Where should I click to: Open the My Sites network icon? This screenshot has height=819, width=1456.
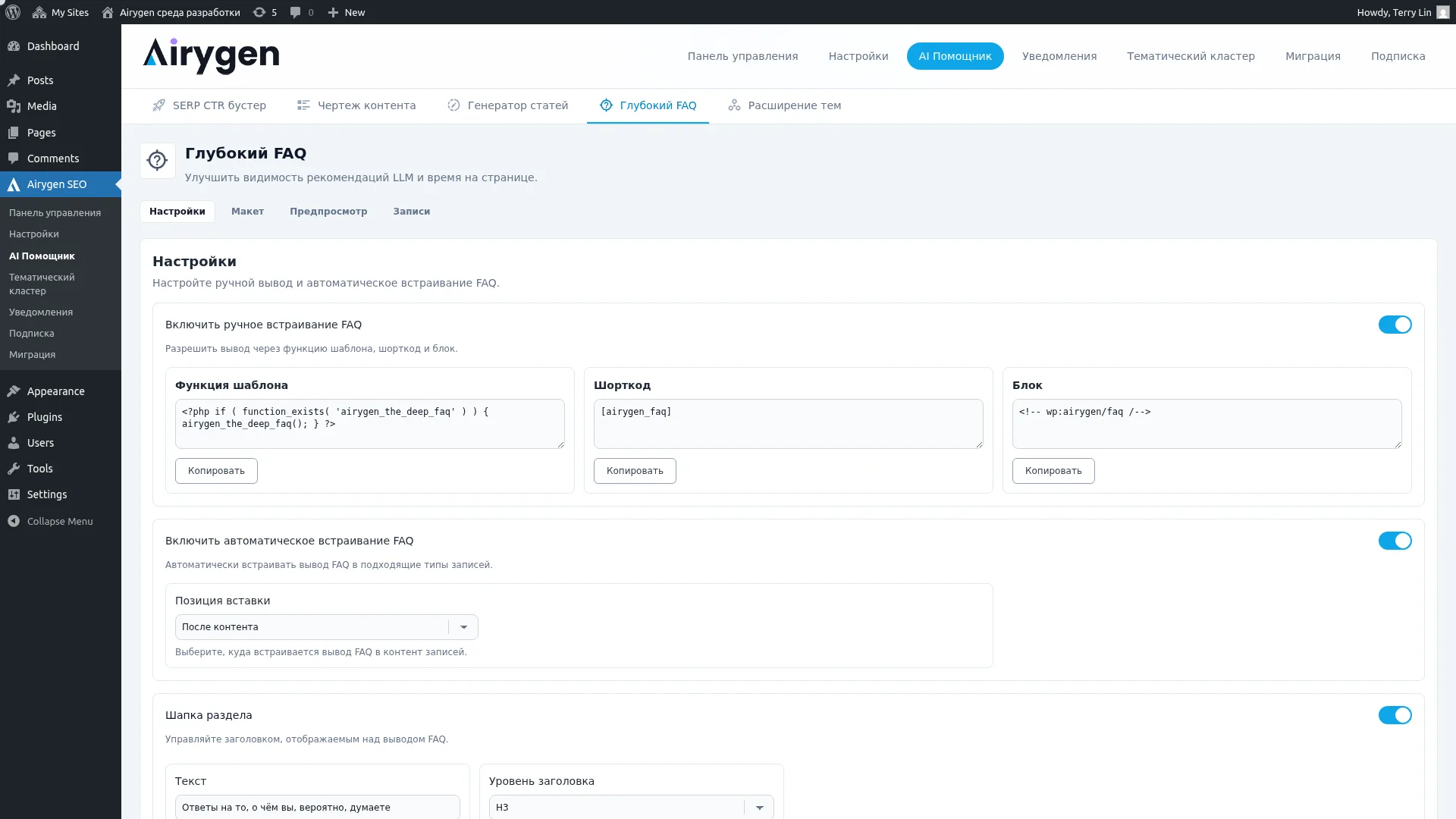point(39,12)
